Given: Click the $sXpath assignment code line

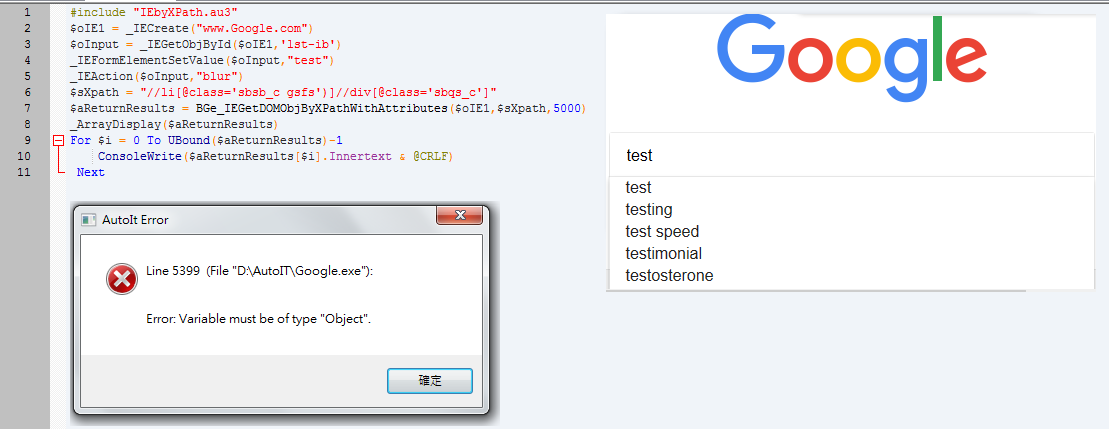Looking at the screenshot, I should point(284,93).
